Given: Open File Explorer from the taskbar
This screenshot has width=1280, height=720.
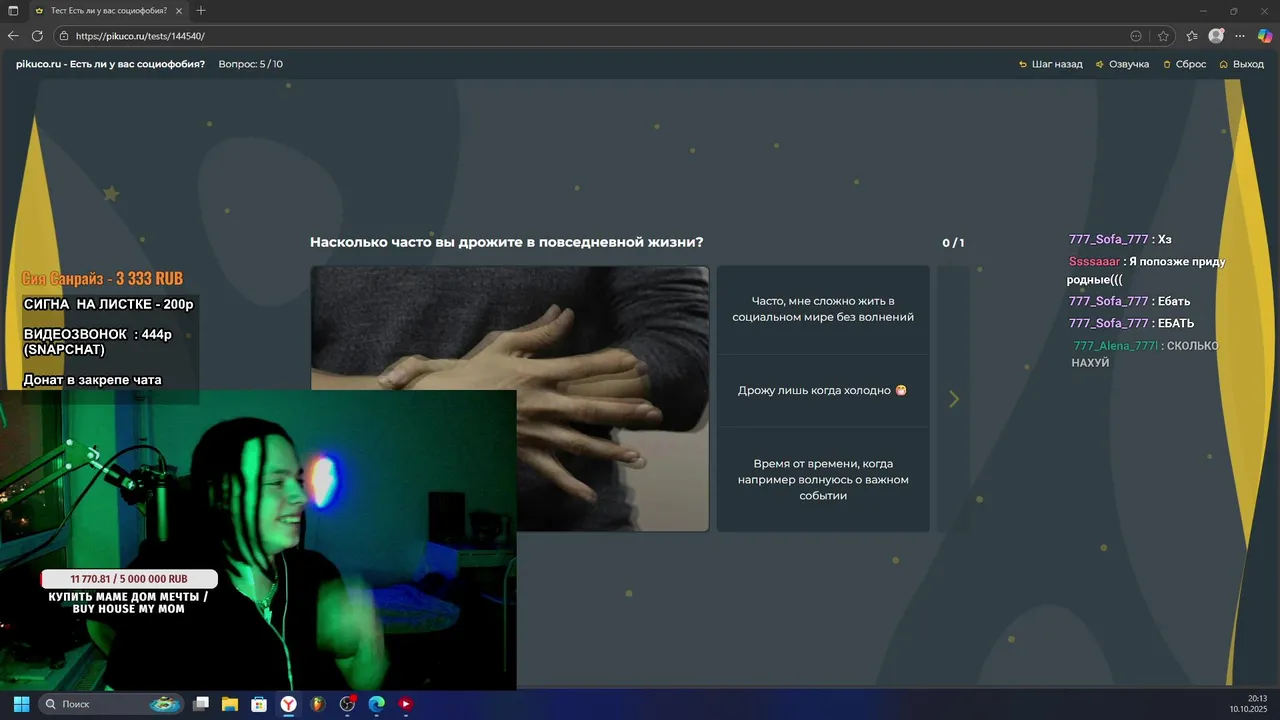Looking at the screenshot, I should [230, 704].
